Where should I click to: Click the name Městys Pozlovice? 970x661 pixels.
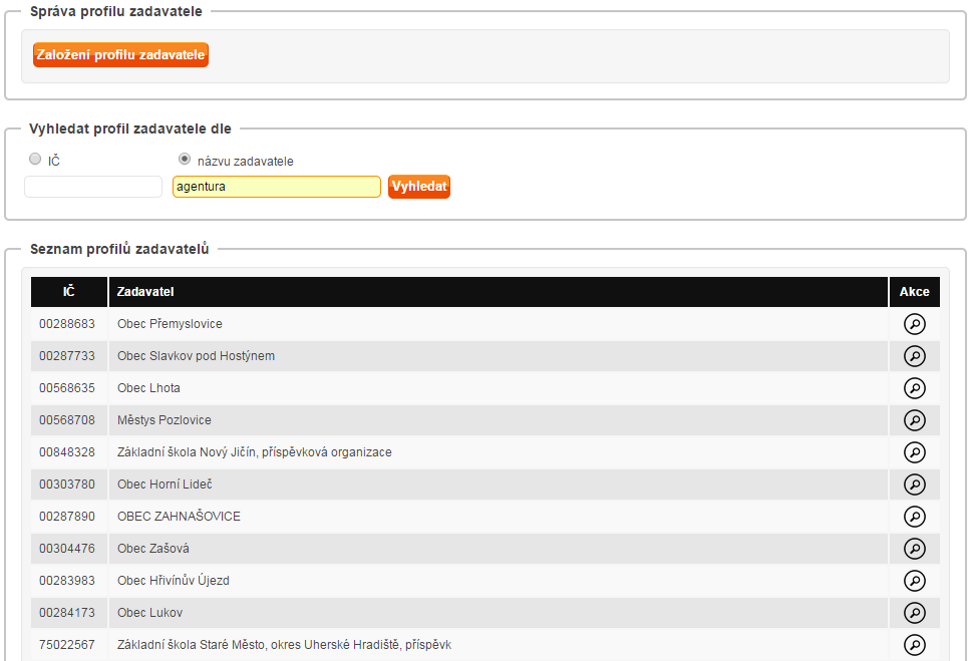(164, 420)
